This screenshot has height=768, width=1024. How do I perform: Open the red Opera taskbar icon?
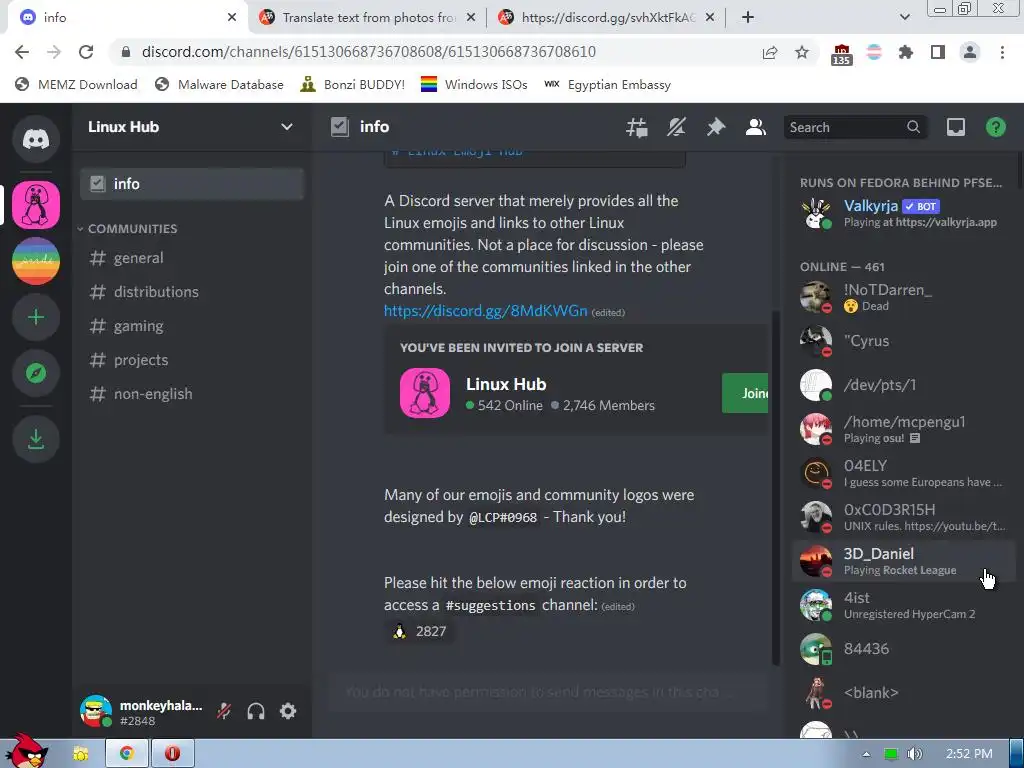(x=172, y=754)
